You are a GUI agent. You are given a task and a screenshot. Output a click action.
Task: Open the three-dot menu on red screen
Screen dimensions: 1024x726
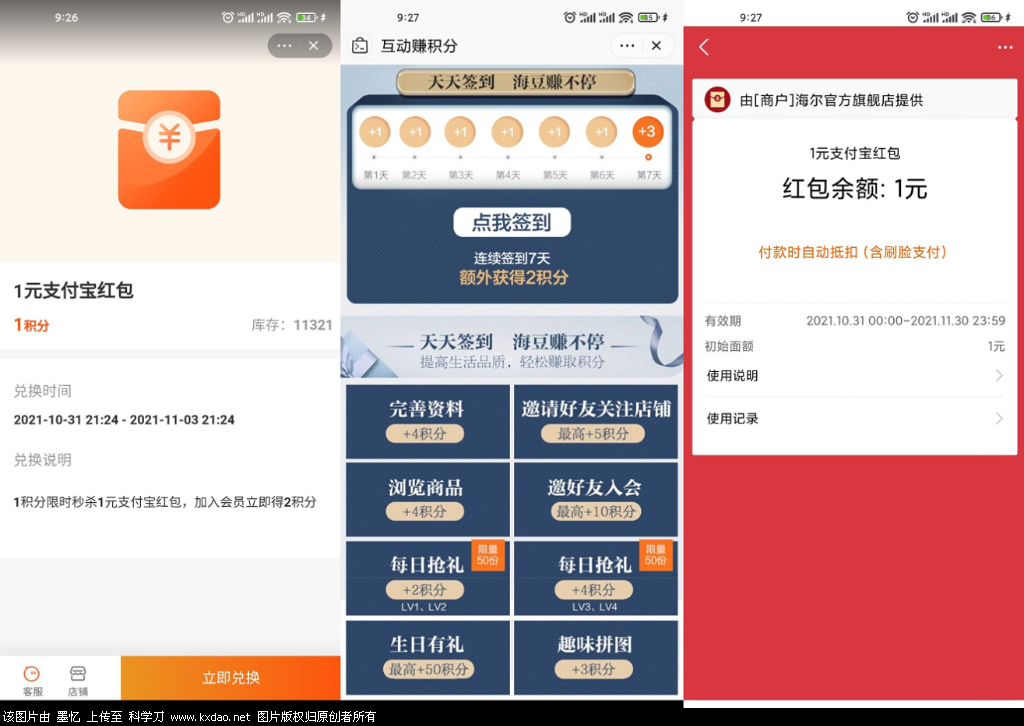[1005, 47]
